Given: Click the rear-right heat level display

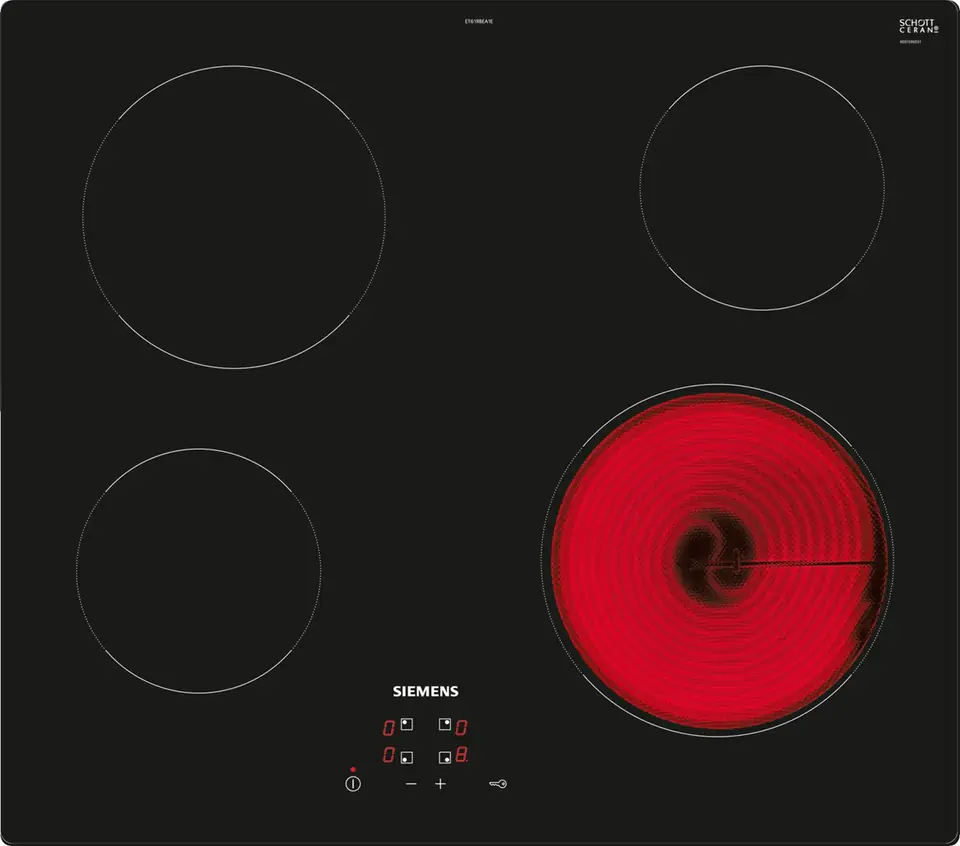Looking at the screenshot, I should pyautogui.click(x=462, y=727).
